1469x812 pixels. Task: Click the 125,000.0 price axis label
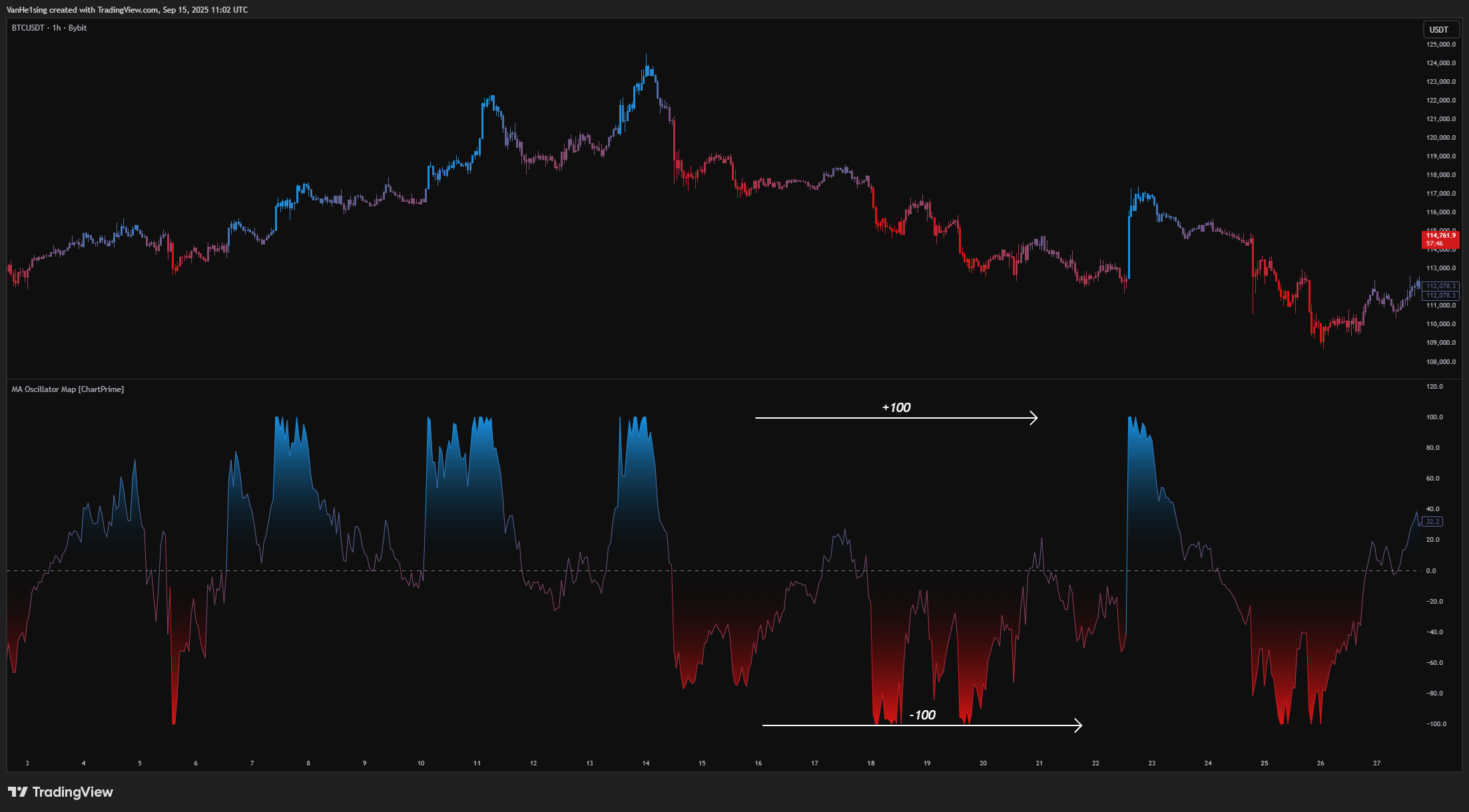coord(1441,45)
